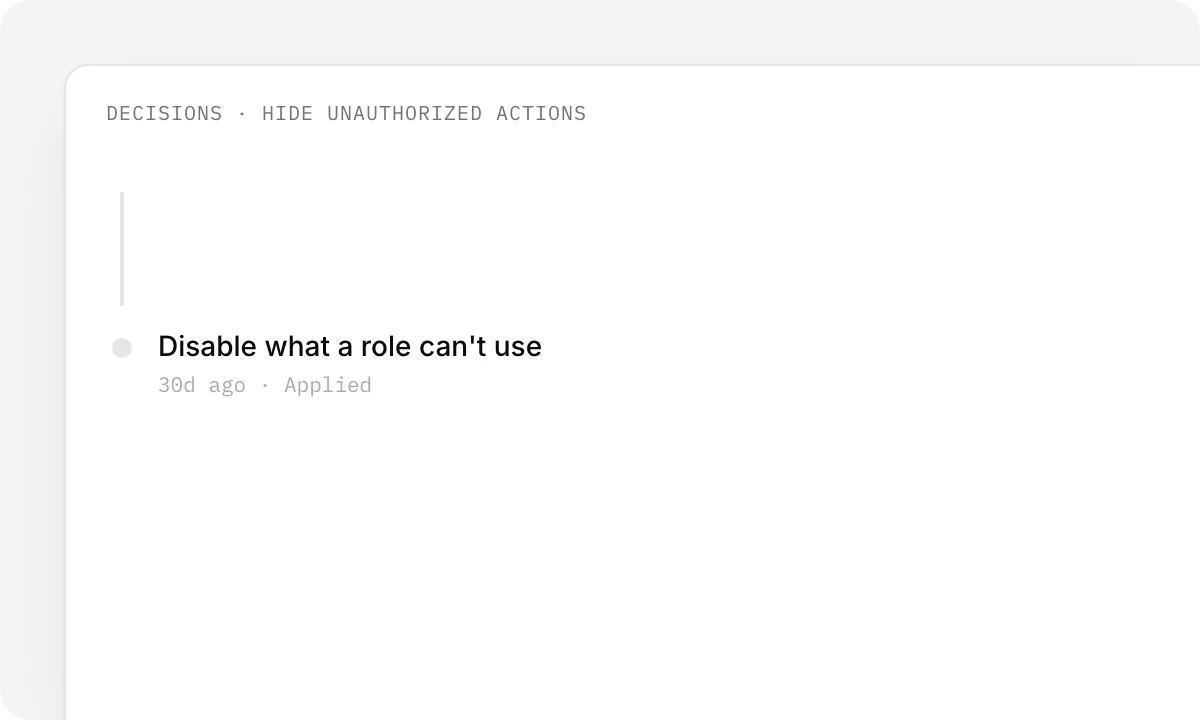Viewport: 1200px width, 720px height.
Task: Click the "30d ago · Applied" status text
Action: (265, 385)
